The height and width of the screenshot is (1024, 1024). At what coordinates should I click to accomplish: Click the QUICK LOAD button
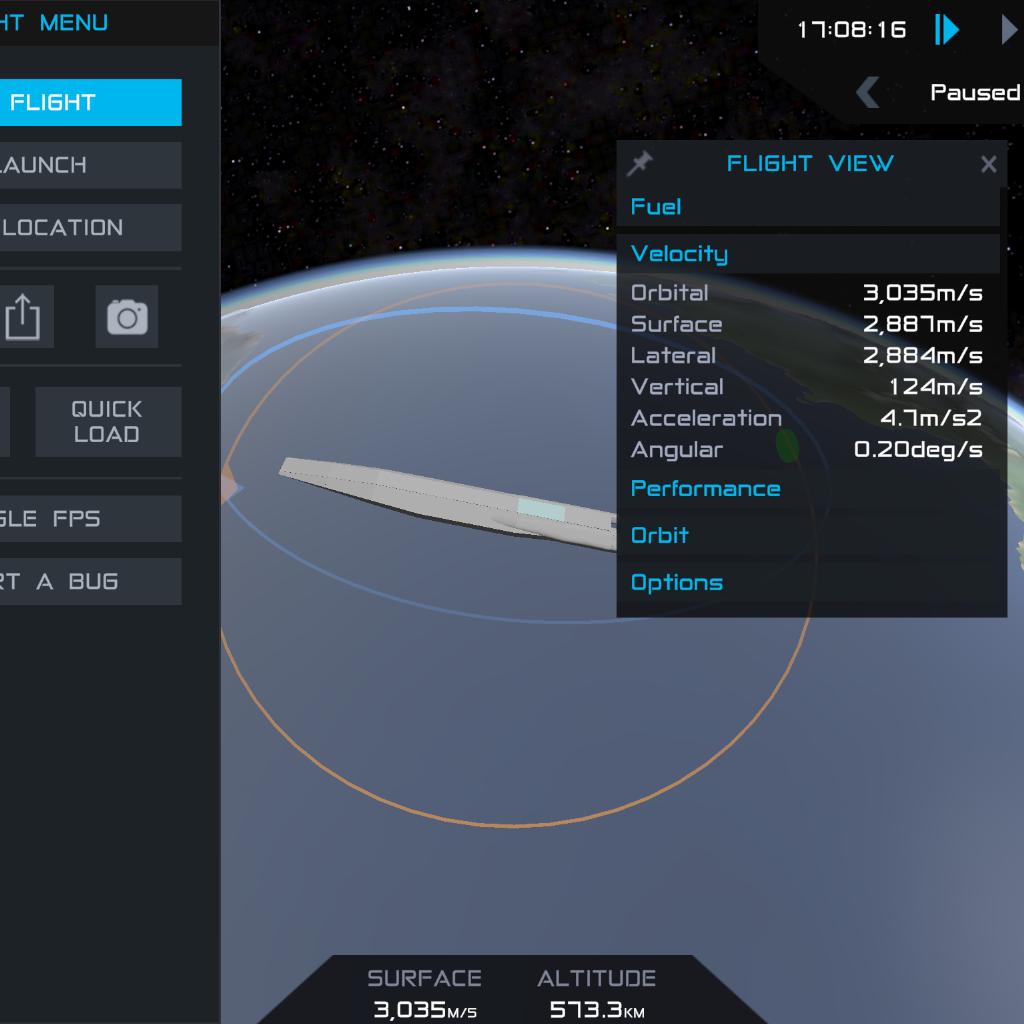point(108,421)
